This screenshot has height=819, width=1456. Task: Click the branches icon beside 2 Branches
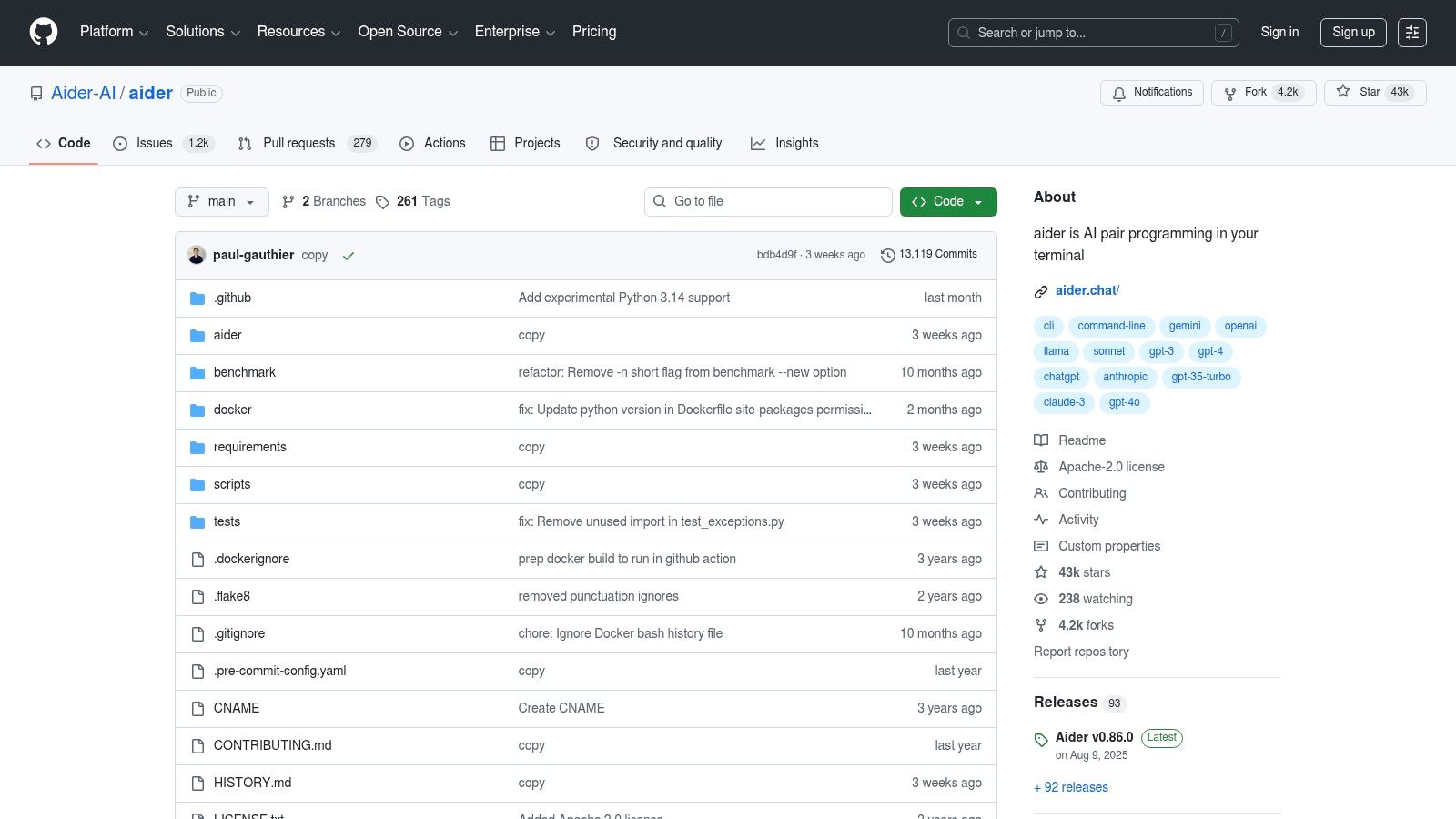tap(288, 202)
